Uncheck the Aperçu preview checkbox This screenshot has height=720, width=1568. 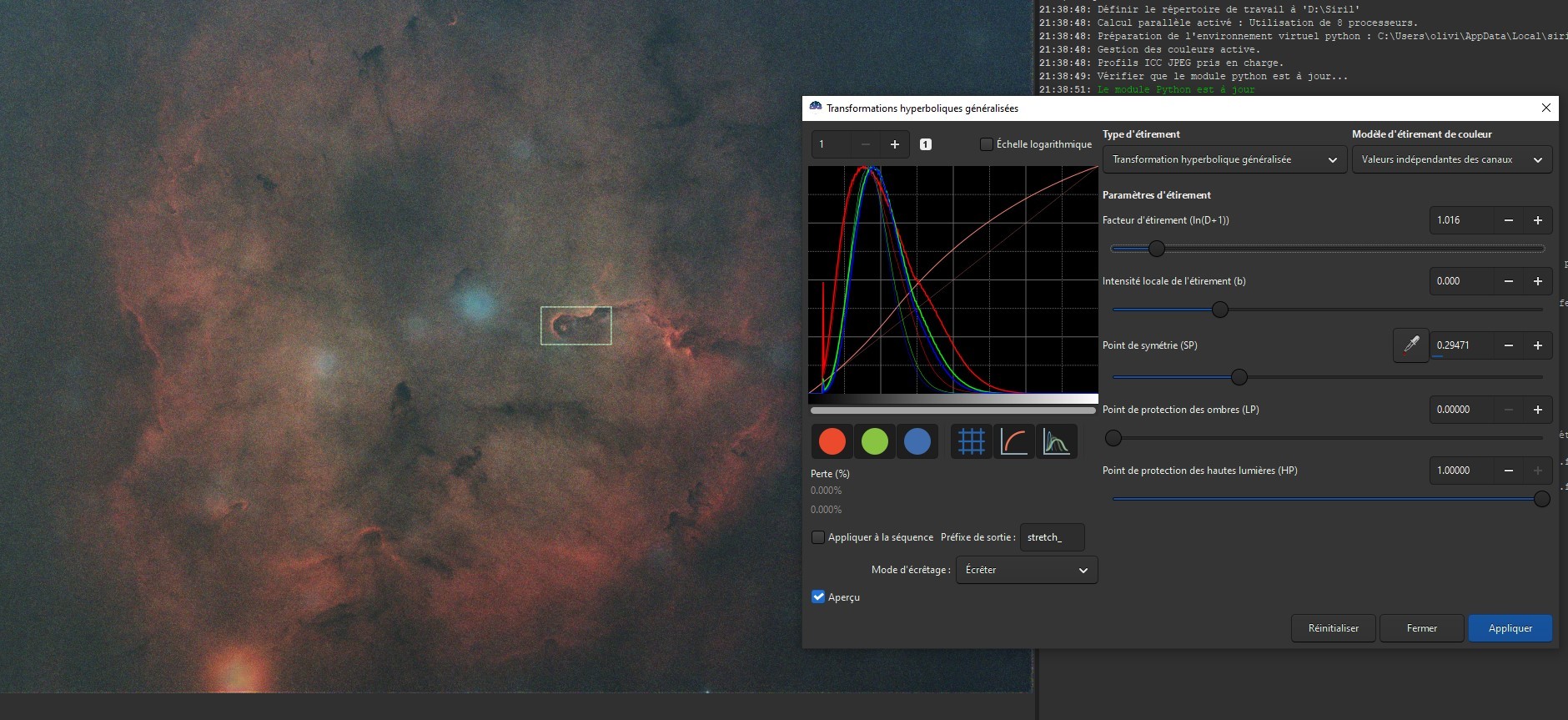(818, 597)
